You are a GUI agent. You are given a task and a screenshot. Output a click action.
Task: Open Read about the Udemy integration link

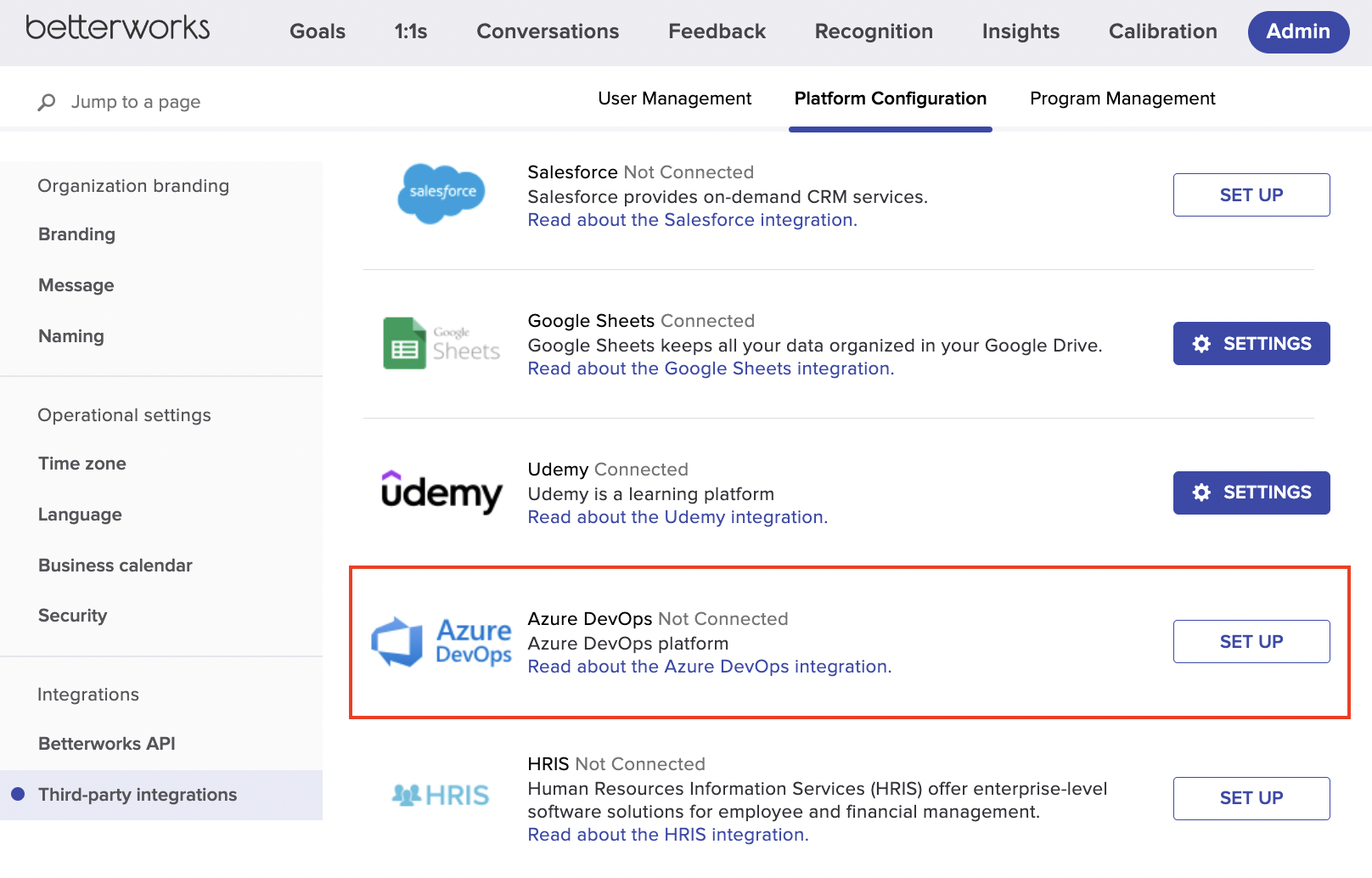pos(678,517)
